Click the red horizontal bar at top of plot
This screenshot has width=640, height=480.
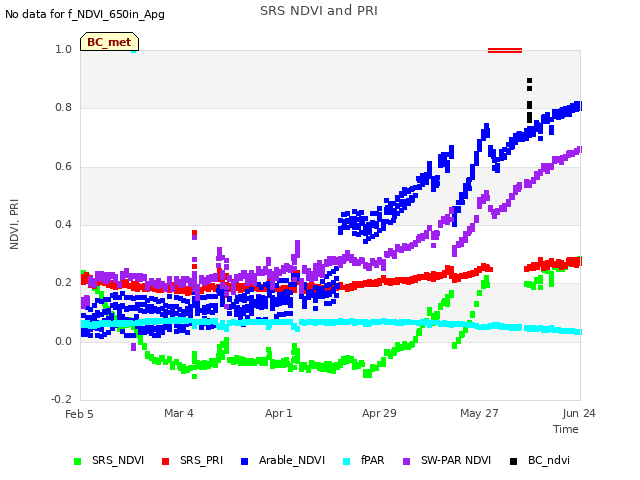505,51
